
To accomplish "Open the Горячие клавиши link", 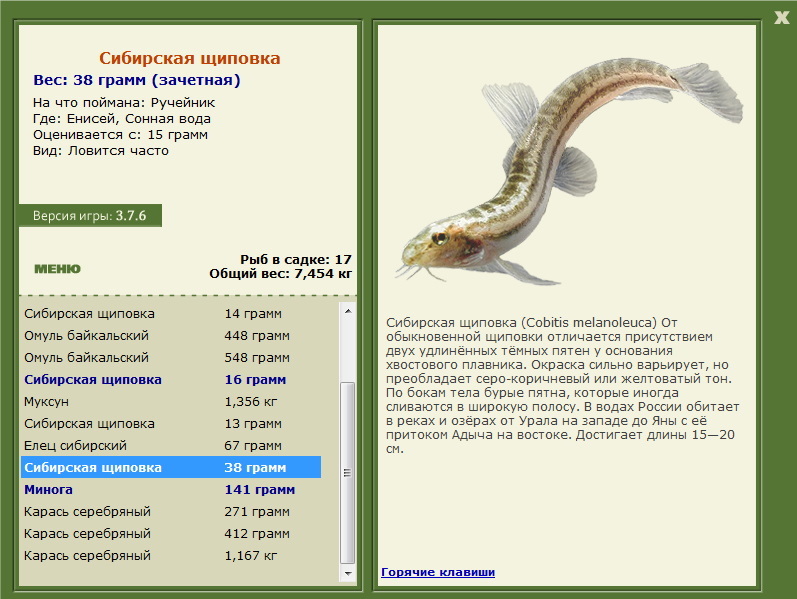I will [x=438, y=572].
